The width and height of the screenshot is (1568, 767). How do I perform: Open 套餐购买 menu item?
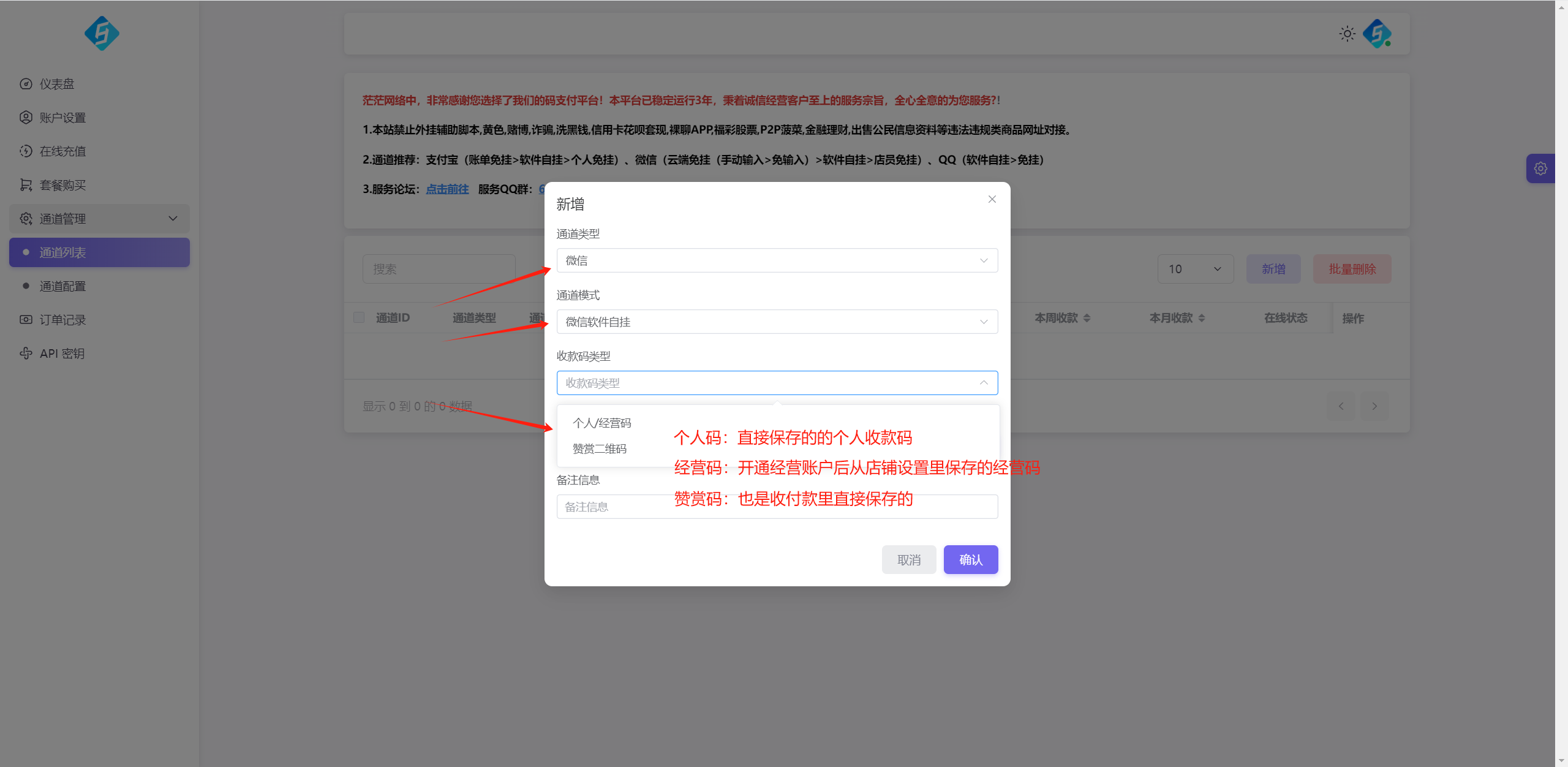(x=99, y=185)
